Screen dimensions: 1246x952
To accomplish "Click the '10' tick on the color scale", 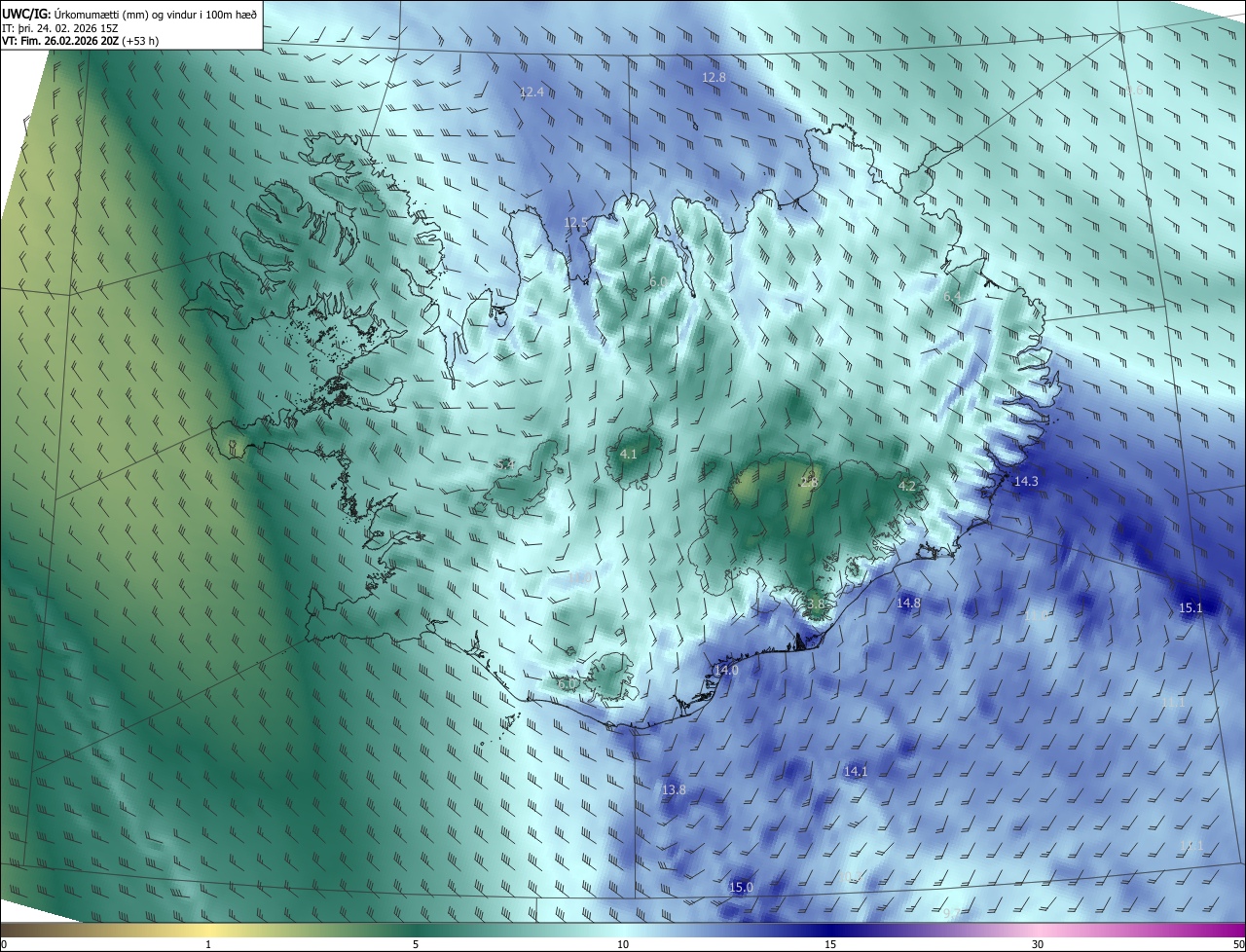I will pyautogui.click(x=623, y=944).
